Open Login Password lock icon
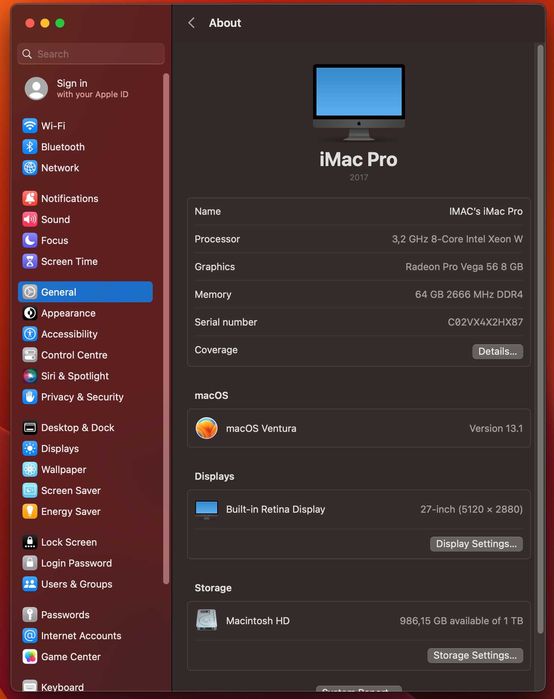The width and height of the screenshot is (554, 699). (x=30, y=563)
